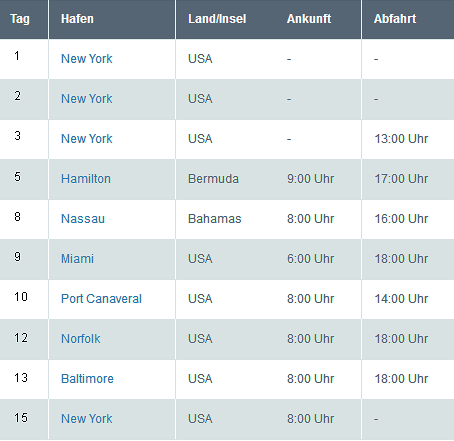Follow the Norfolk port link
The width and height of the screenshot is (454, 441).
click(x=81, y=339)
